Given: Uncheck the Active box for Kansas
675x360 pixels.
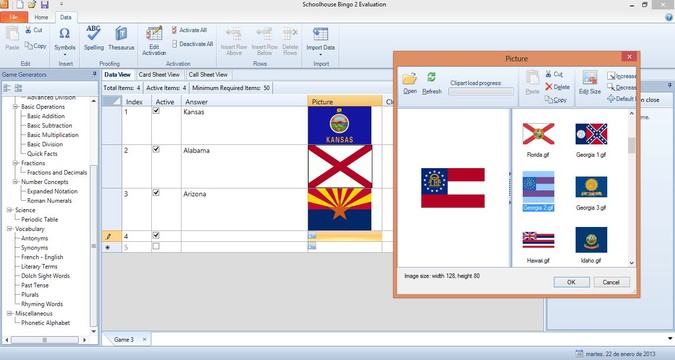Looking at the screenshot, I should tap(156, 111).
